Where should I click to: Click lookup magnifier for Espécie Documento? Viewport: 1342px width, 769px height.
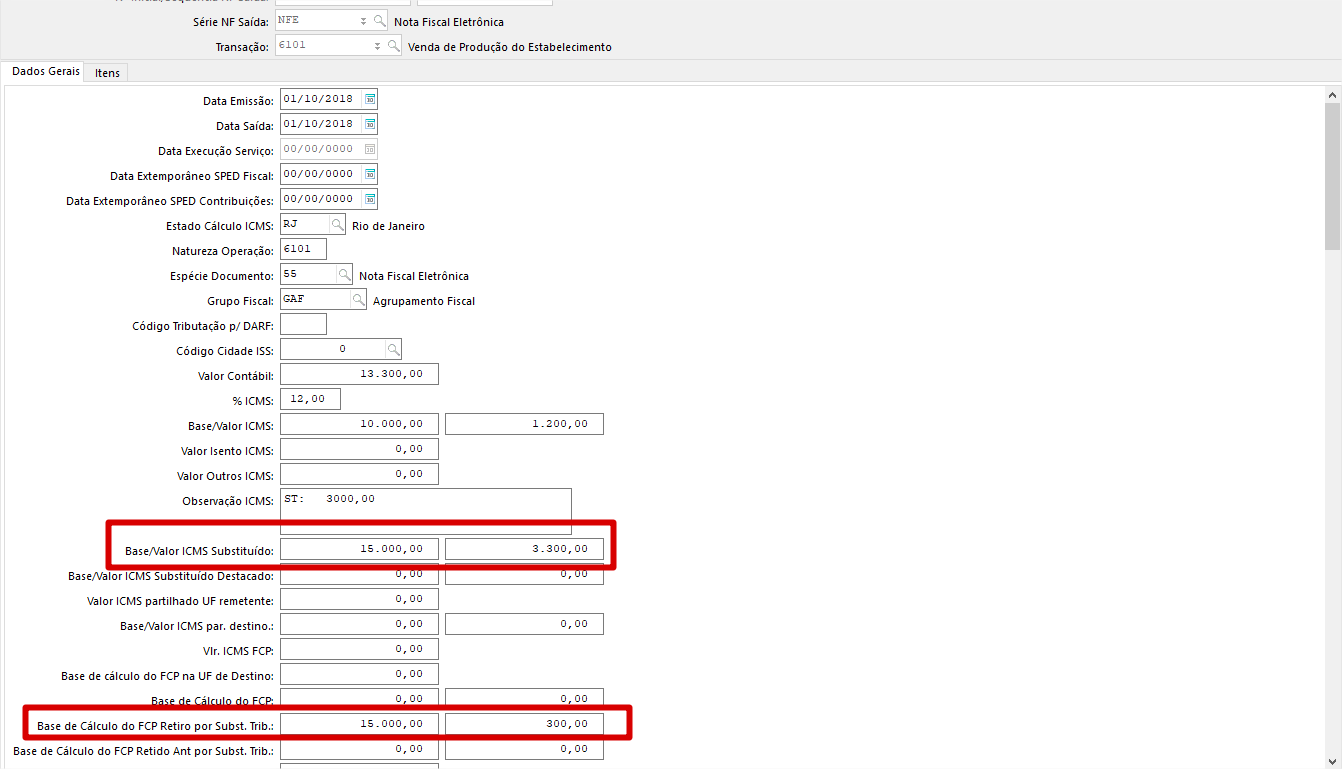point(345,275)
